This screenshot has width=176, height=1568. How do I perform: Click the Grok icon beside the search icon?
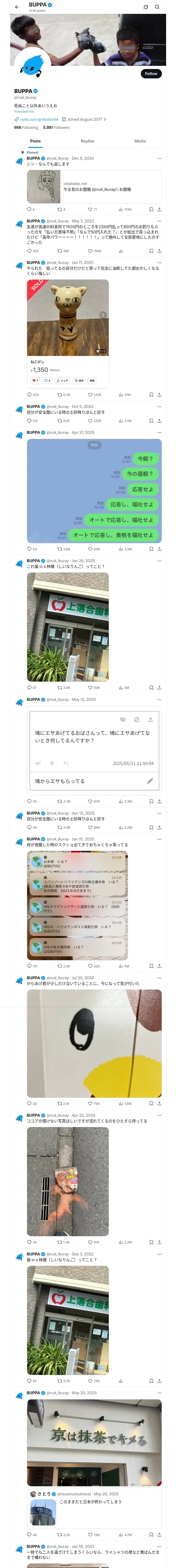[x=146, y=7]
